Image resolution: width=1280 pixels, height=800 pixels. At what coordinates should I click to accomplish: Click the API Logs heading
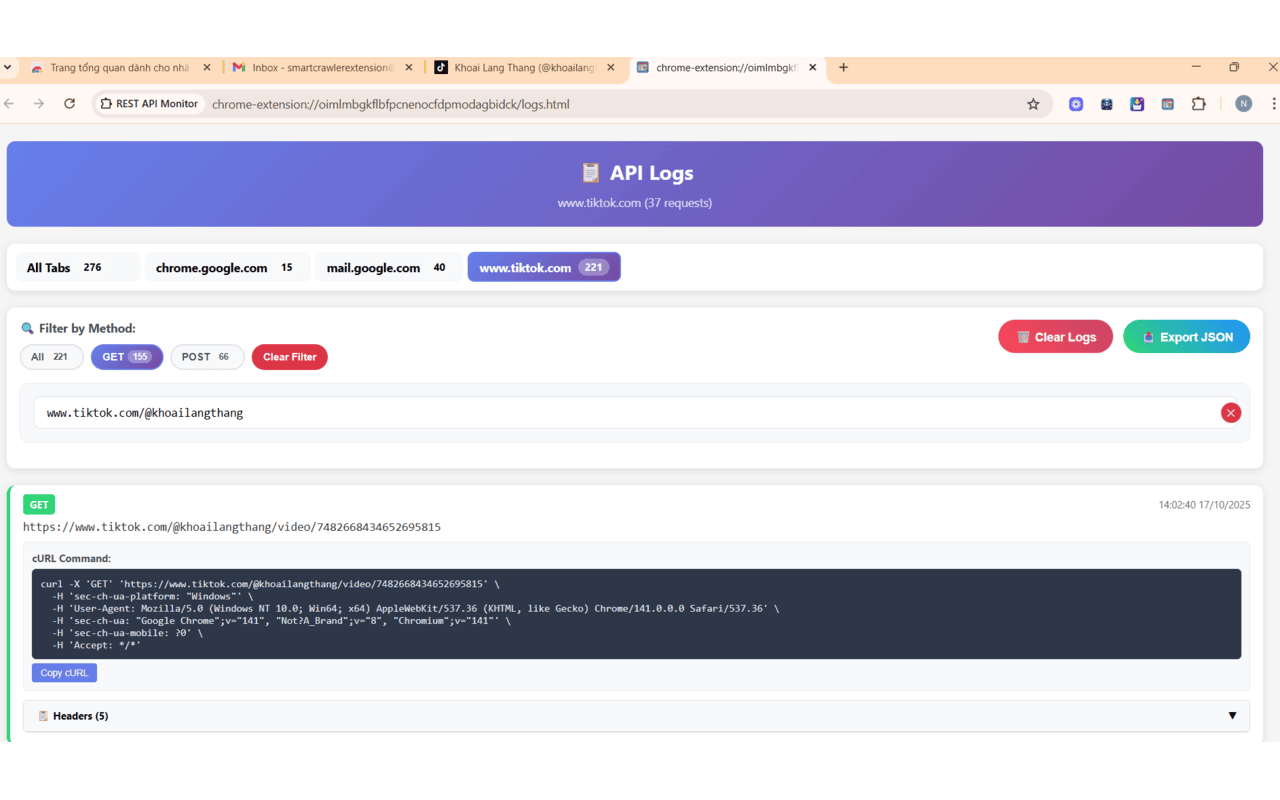click(637, 173)
